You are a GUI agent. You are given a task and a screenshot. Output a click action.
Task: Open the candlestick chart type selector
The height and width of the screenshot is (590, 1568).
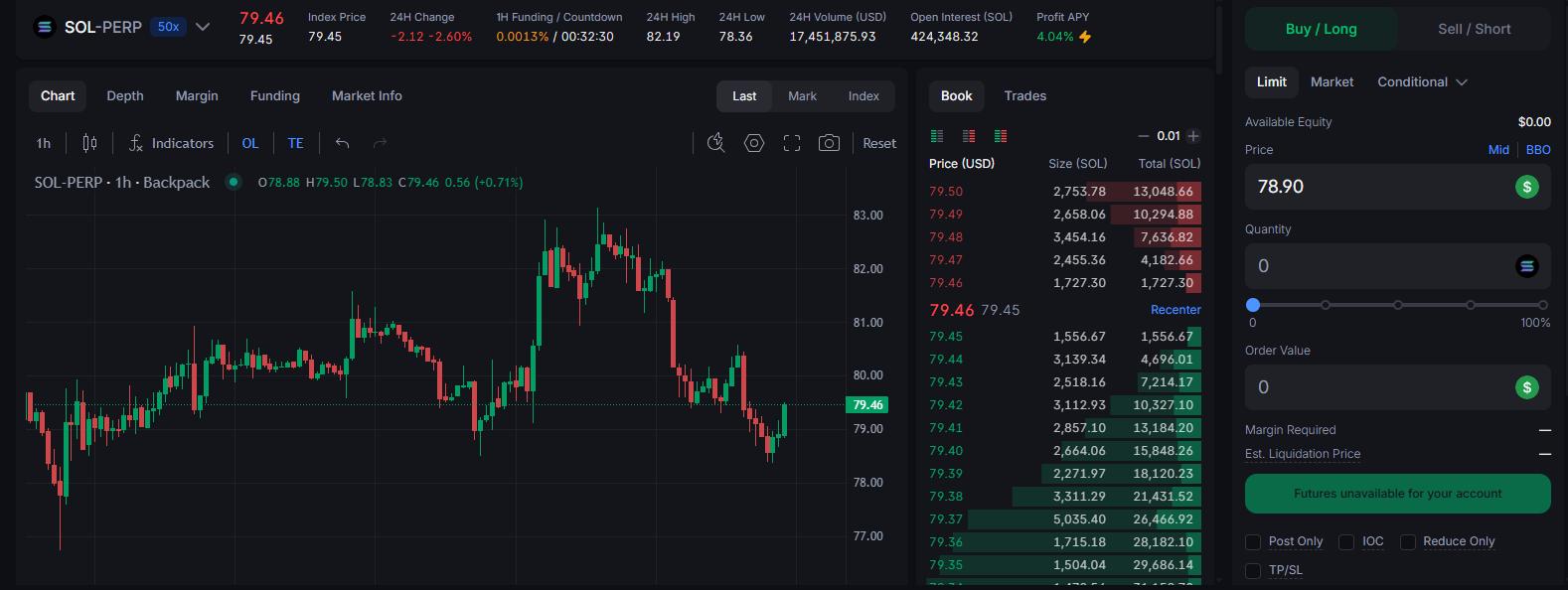click(x=89, y=143)
